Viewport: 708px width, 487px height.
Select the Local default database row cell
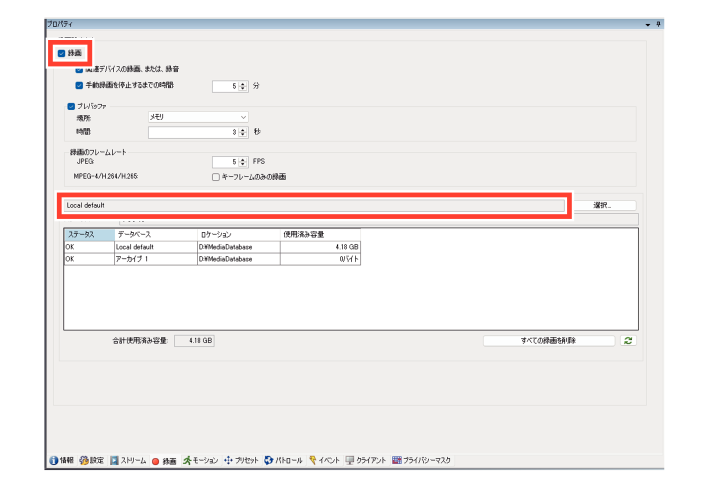pyautogui.click(x=156, y=247)
